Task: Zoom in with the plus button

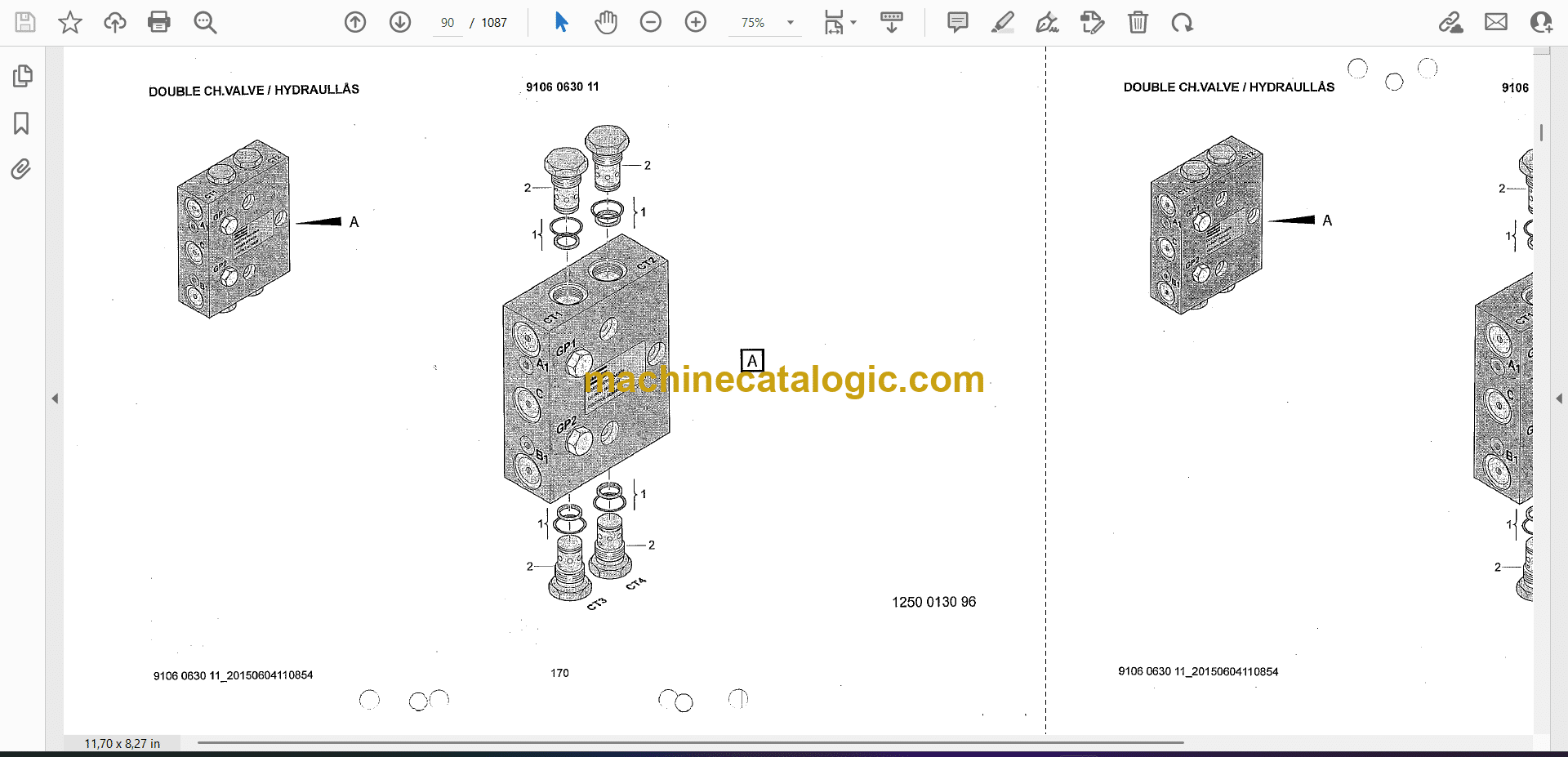Action: (x=696, y=22)
